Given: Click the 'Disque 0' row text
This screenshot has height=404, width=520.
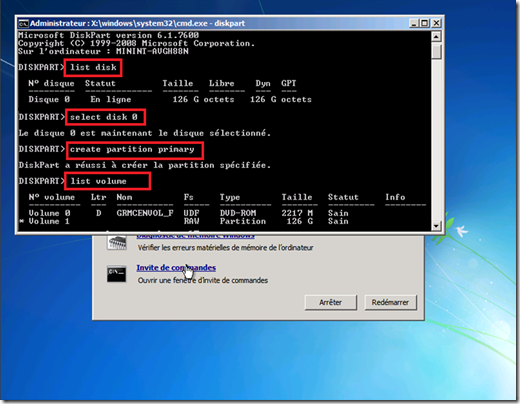Looking at the screenshot, I should point(49,99).
